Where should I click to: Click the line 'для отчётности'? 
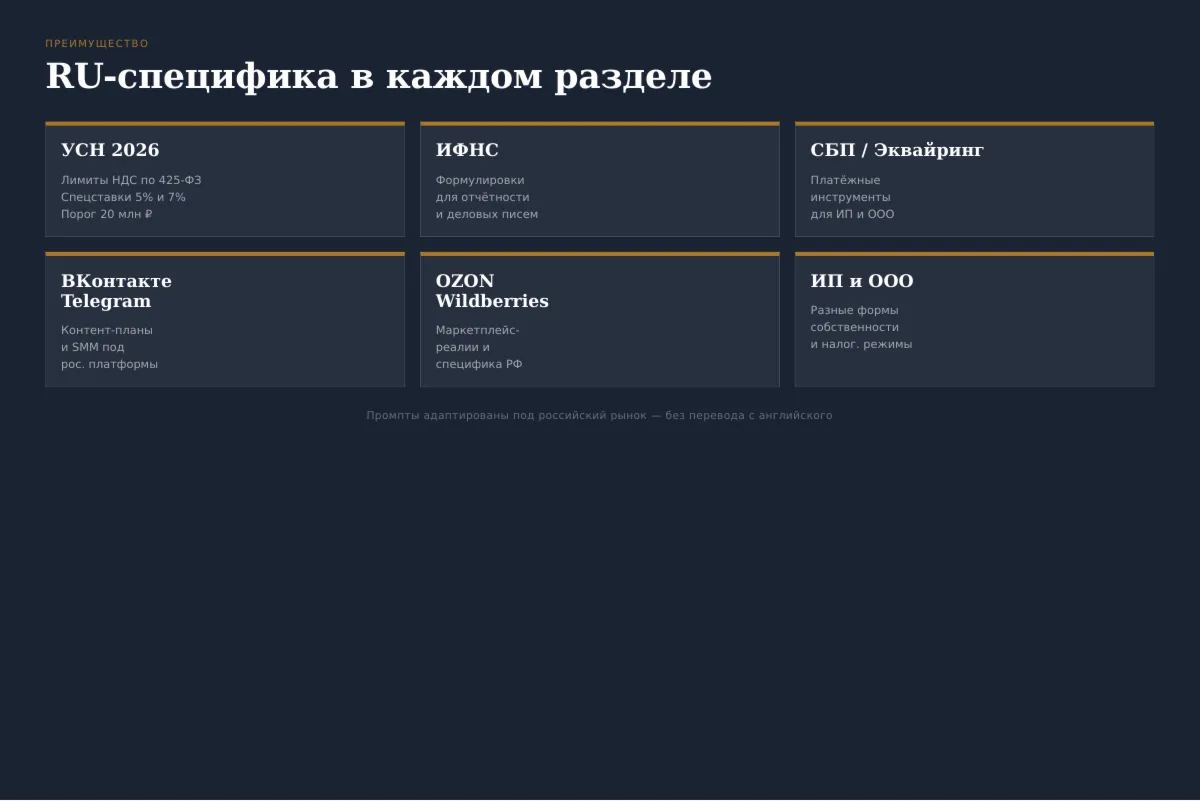click(x=483, y=198)
